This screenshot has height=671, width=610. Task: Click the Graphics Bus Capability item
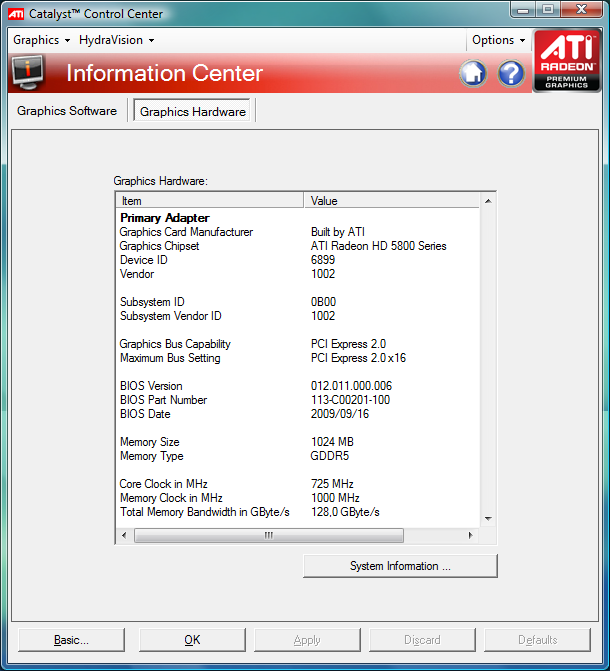pyautogui.click(x=175, y=344)
